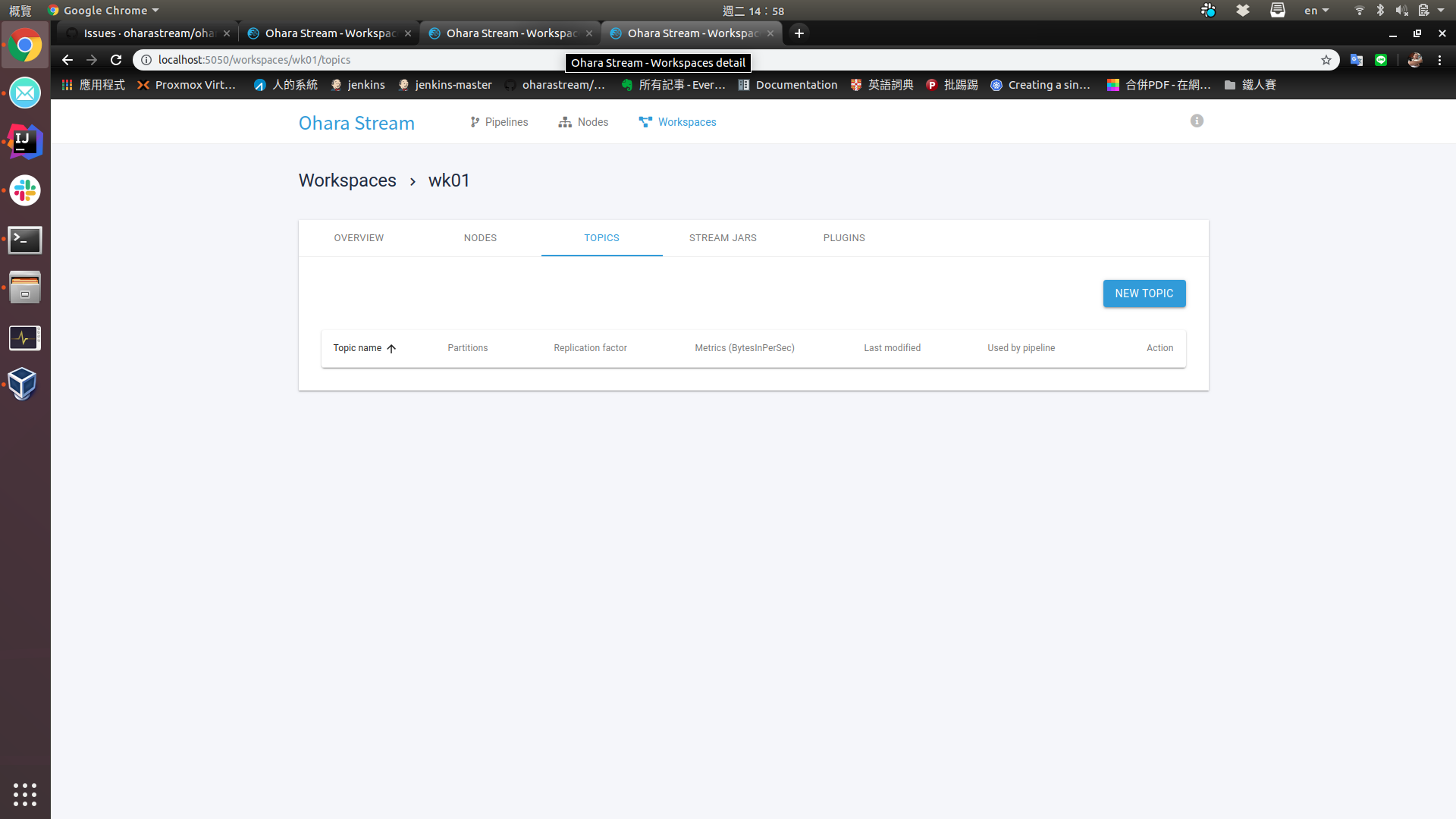Open the Google Chrome app menu
This screenshot has height=819, width=1456.
[103, 11]
